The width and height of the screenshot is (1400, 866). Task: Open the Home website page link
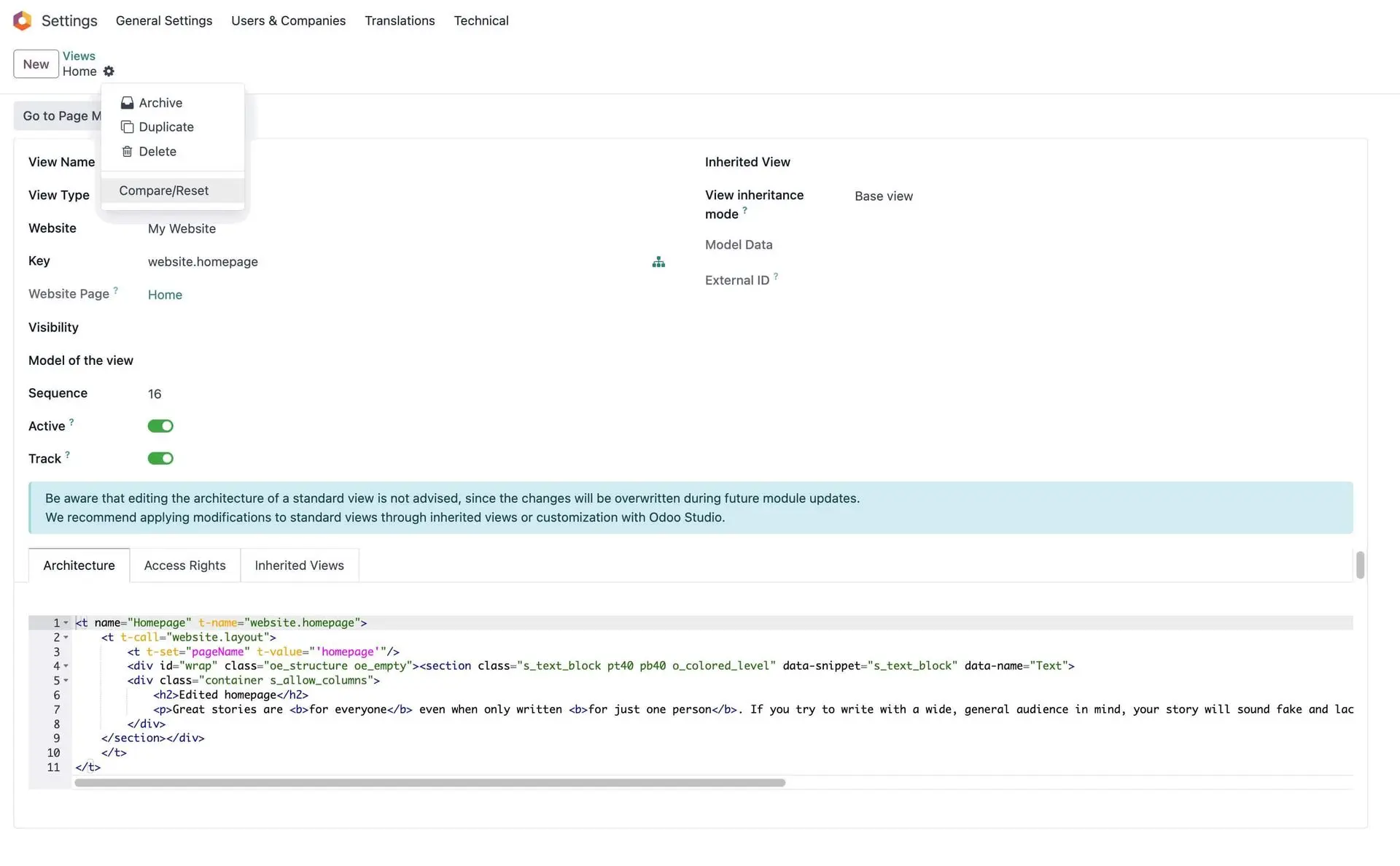coord(165,295)
